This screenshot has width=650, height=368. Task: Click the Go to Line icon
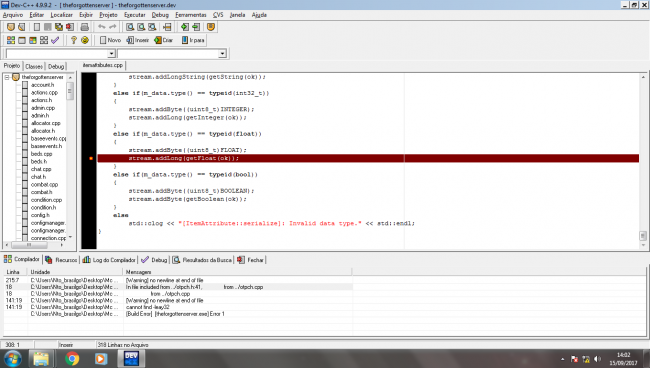167,27
